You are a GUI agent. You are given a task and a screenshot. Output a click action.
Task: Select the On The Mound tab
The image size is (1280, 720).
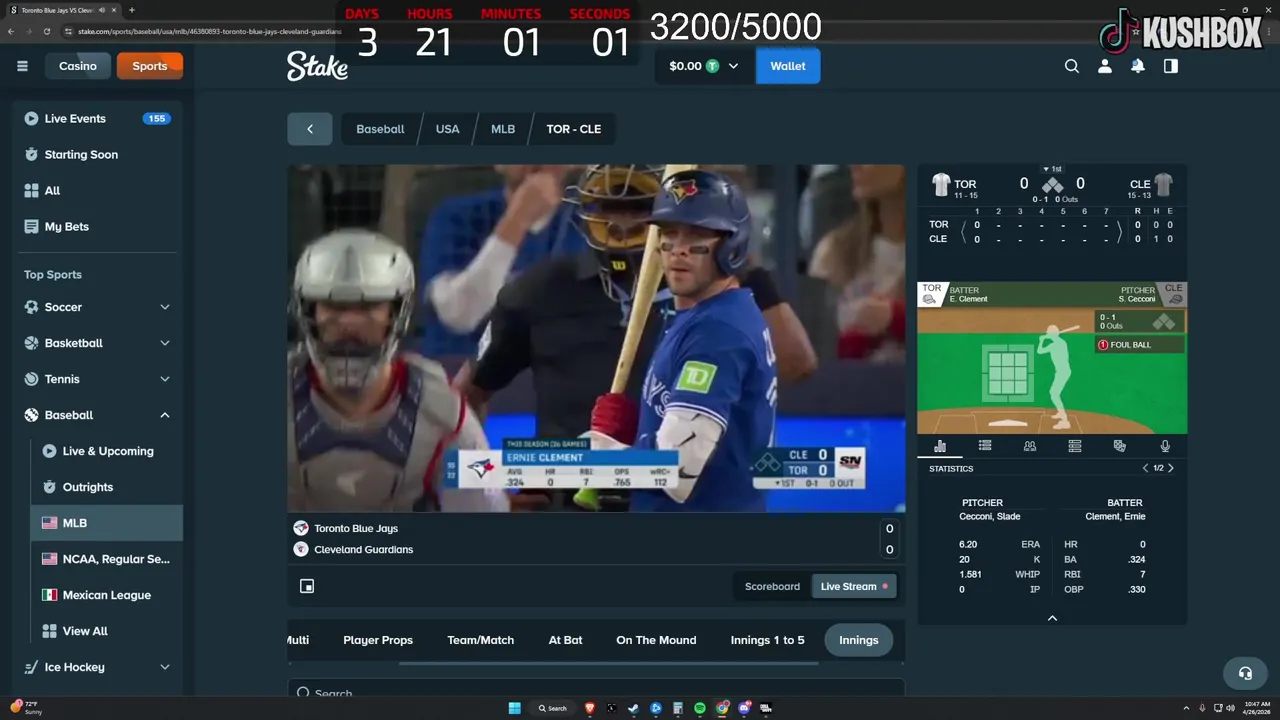[x=656, y=640]
